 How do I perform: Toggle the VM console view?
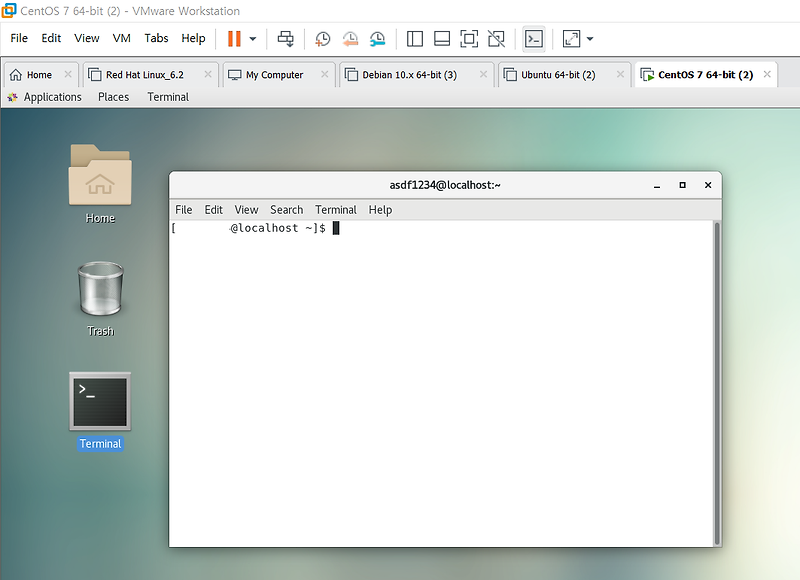[x=534, y=38]
